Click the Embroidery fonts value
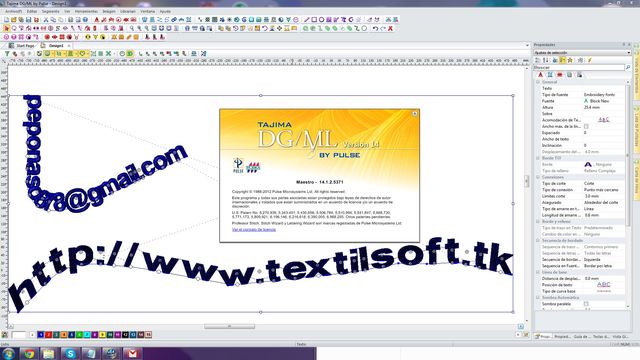This screenshot has height=360, width=640. pos(599,95)
